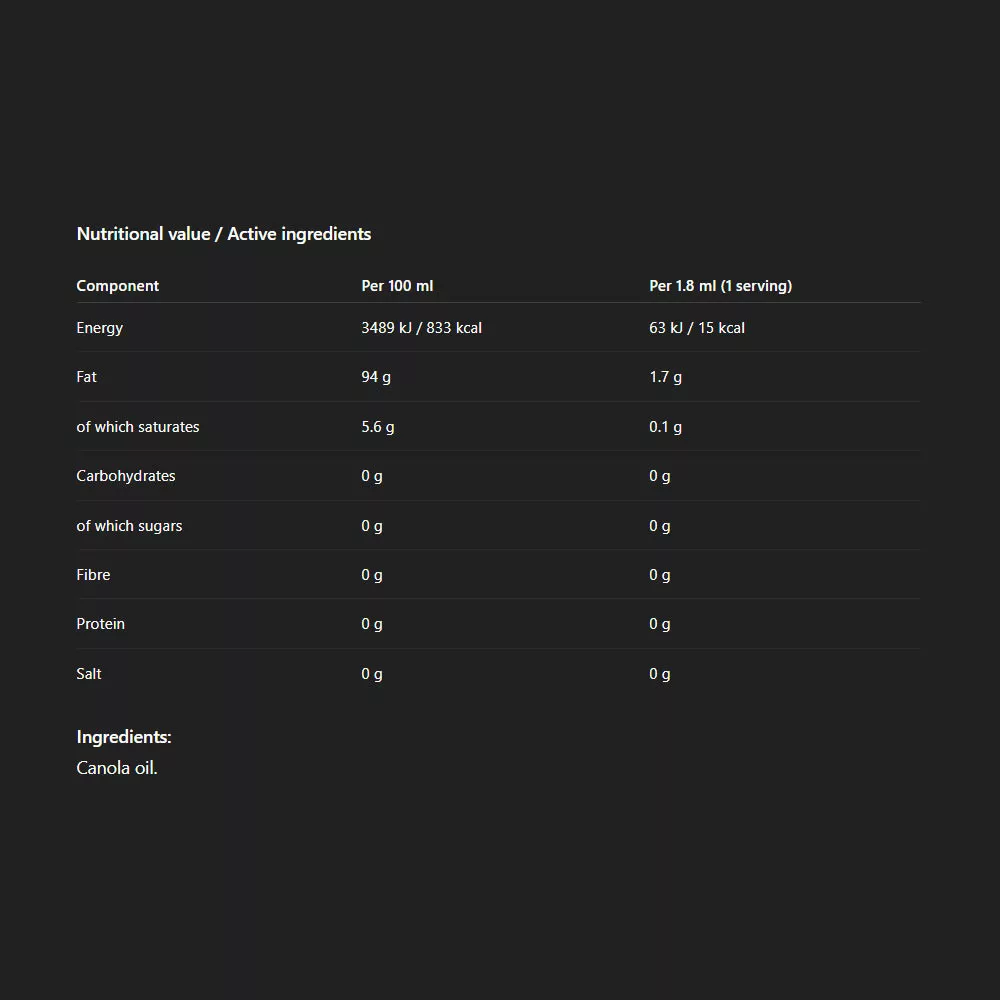Select the Salt row label

click(x=89, y=674)
